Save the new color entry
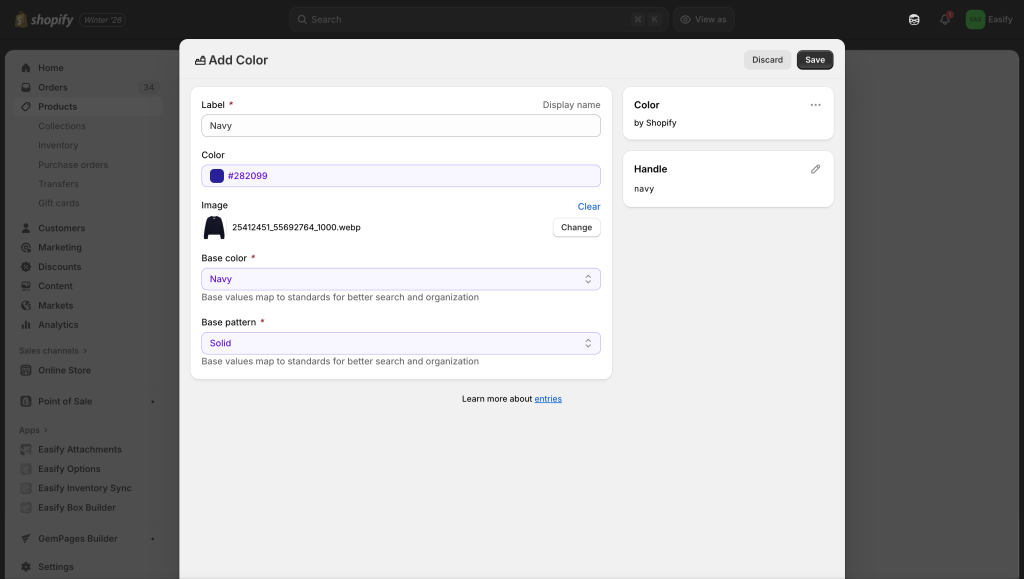Image resolution: width=1024 pixels, height=579 pixels. [x=815, y=60]
